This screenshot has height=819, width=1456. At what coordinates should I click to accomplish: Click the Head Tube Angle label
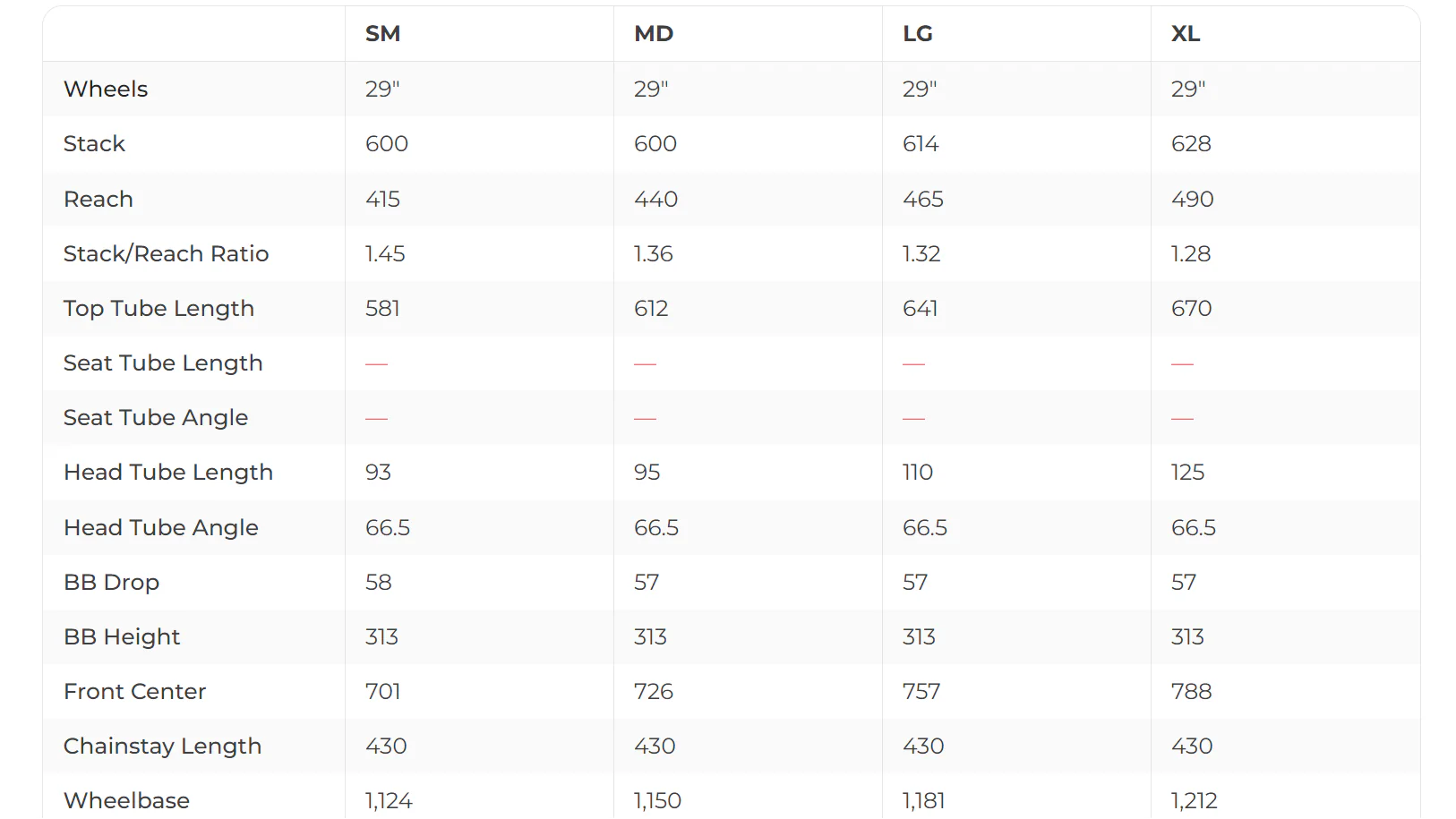pyautogui.click(x=161, y=528)
